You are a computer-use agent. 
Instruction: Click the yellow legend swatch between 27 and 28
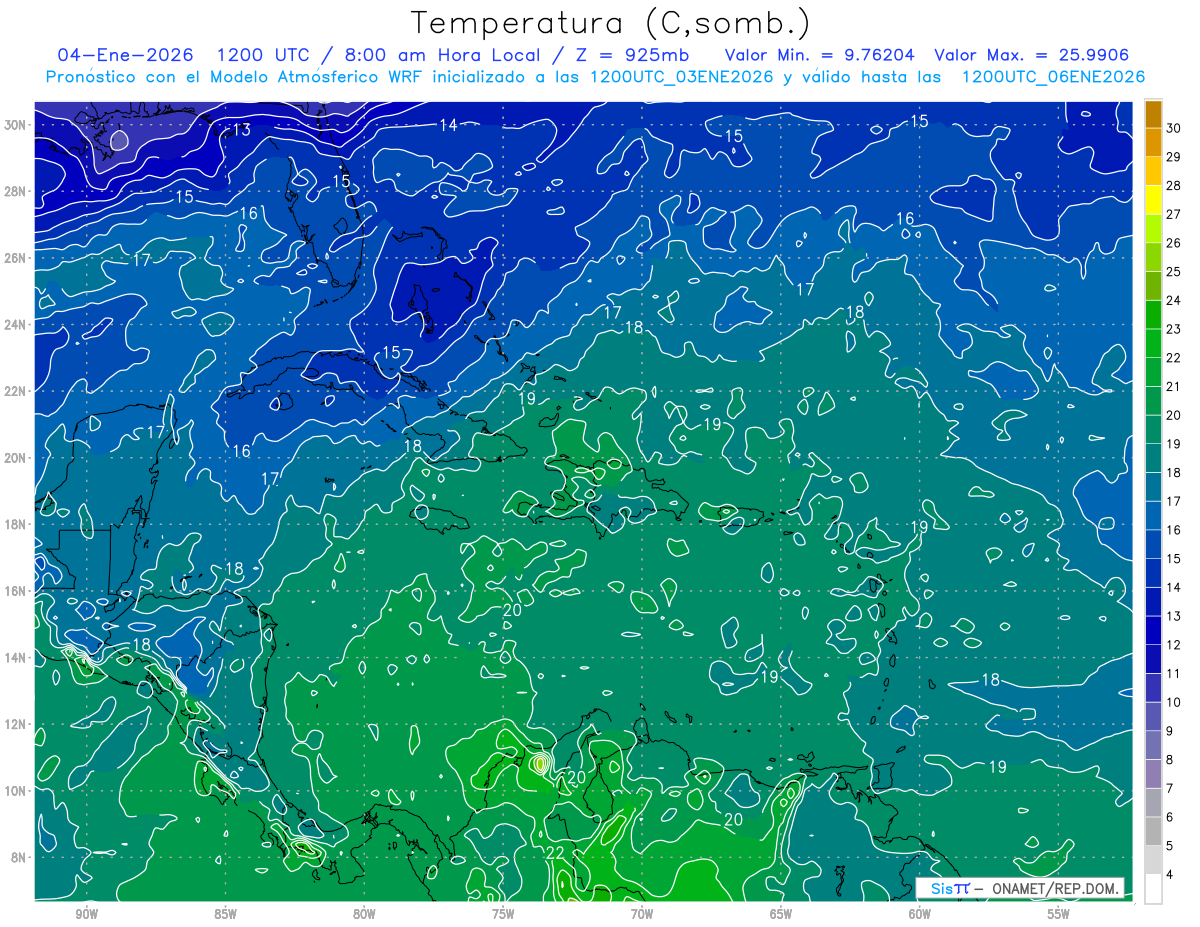(x=1153, y=200)
